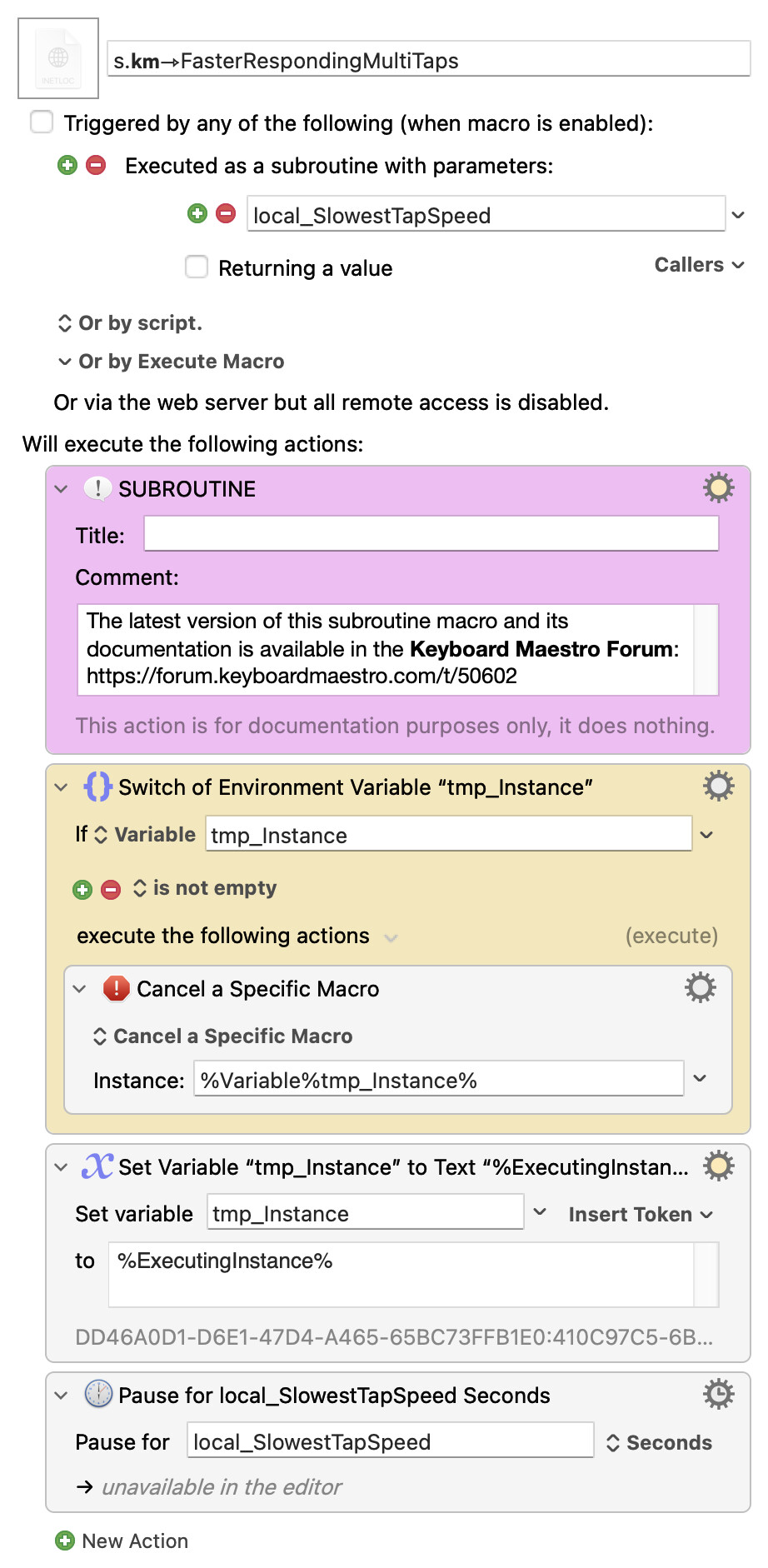Open the Seconds unit popup
This screenshot has height=1568, width=768.
pyautogui.click(x=660, y=1442)
